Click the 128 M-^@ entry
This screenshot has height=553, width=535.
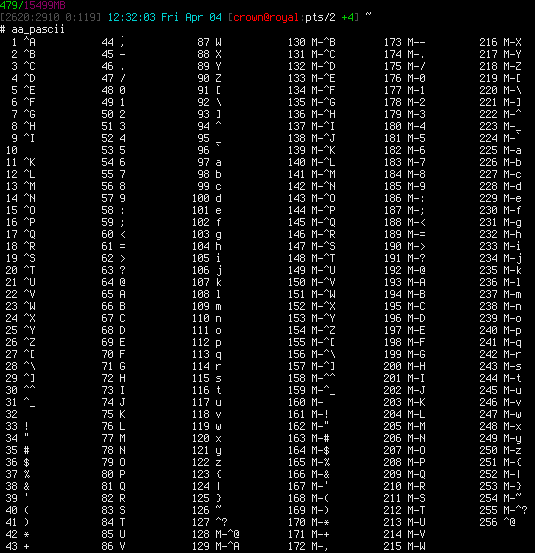point(215,534)
